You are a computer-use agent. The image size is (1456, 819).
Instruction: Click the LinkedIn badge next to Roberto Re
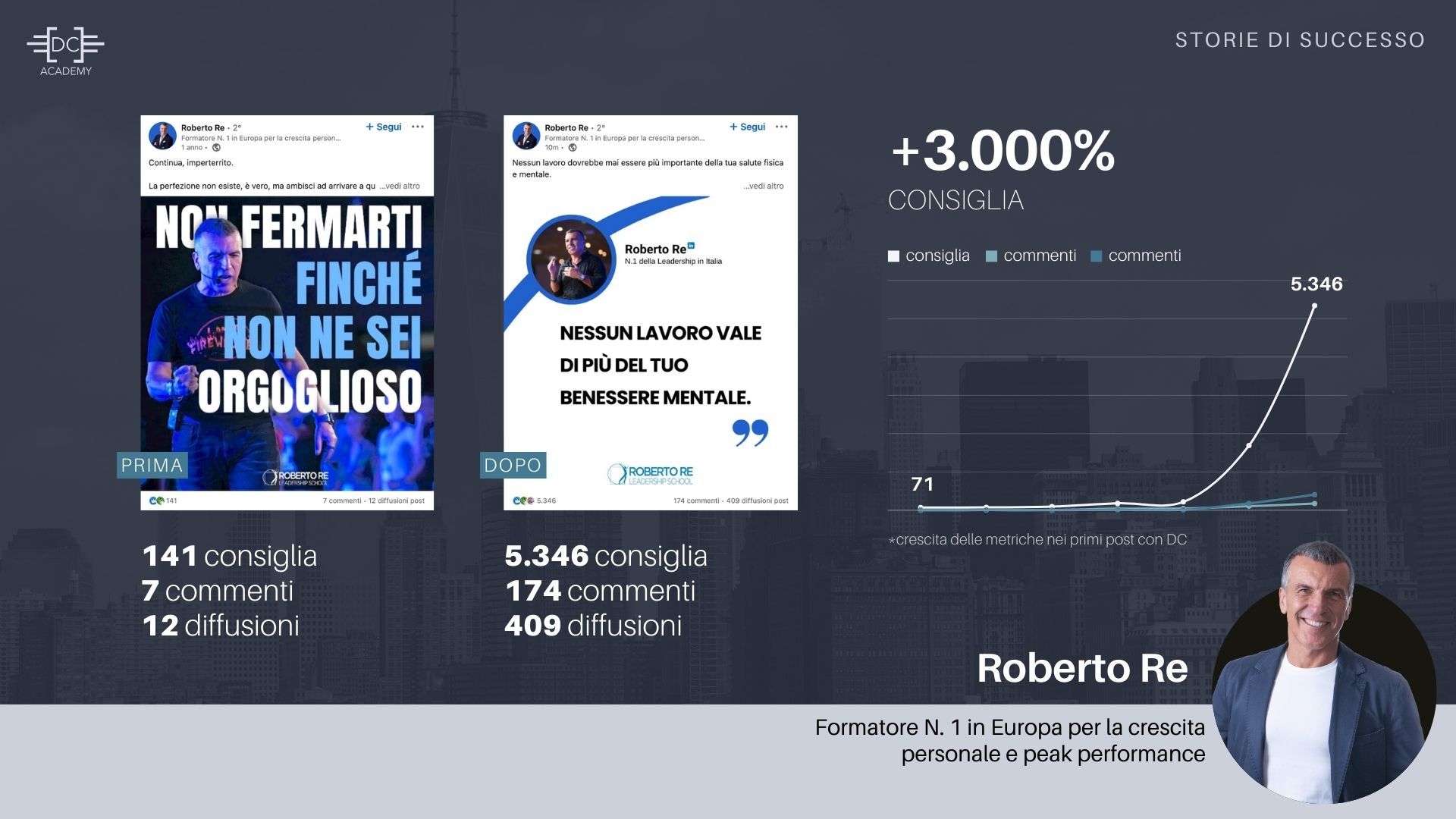tap(691, 246)
